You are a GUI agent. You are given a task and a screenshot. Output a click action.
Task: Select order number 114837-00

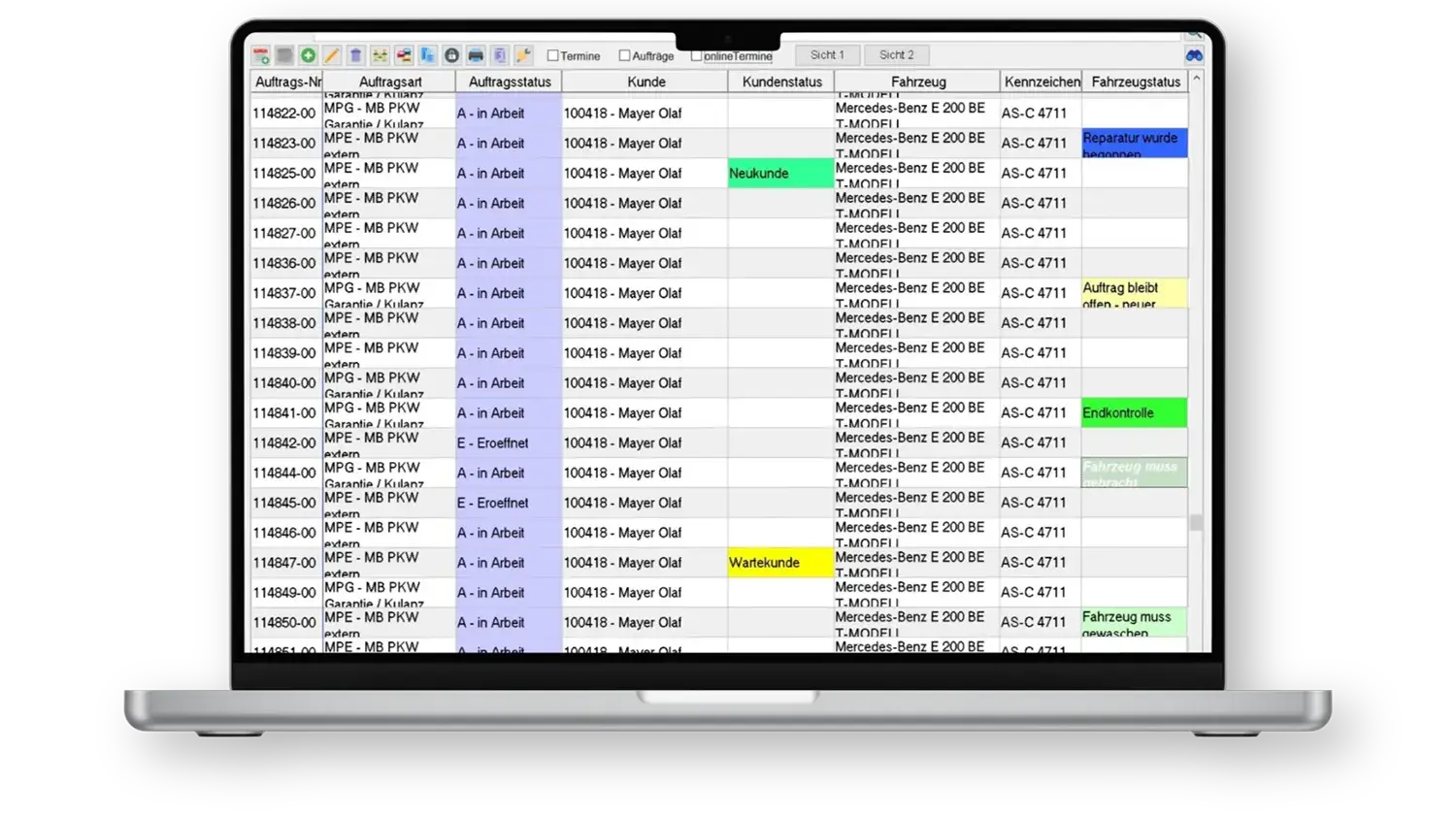click(x=284, y=293)
